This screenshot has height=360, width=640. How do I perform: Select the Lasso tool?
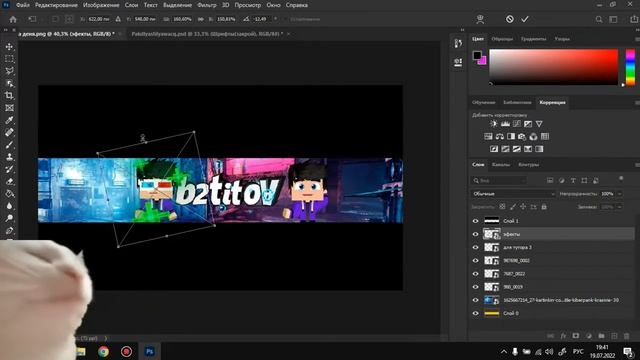[x=9, y=71]
